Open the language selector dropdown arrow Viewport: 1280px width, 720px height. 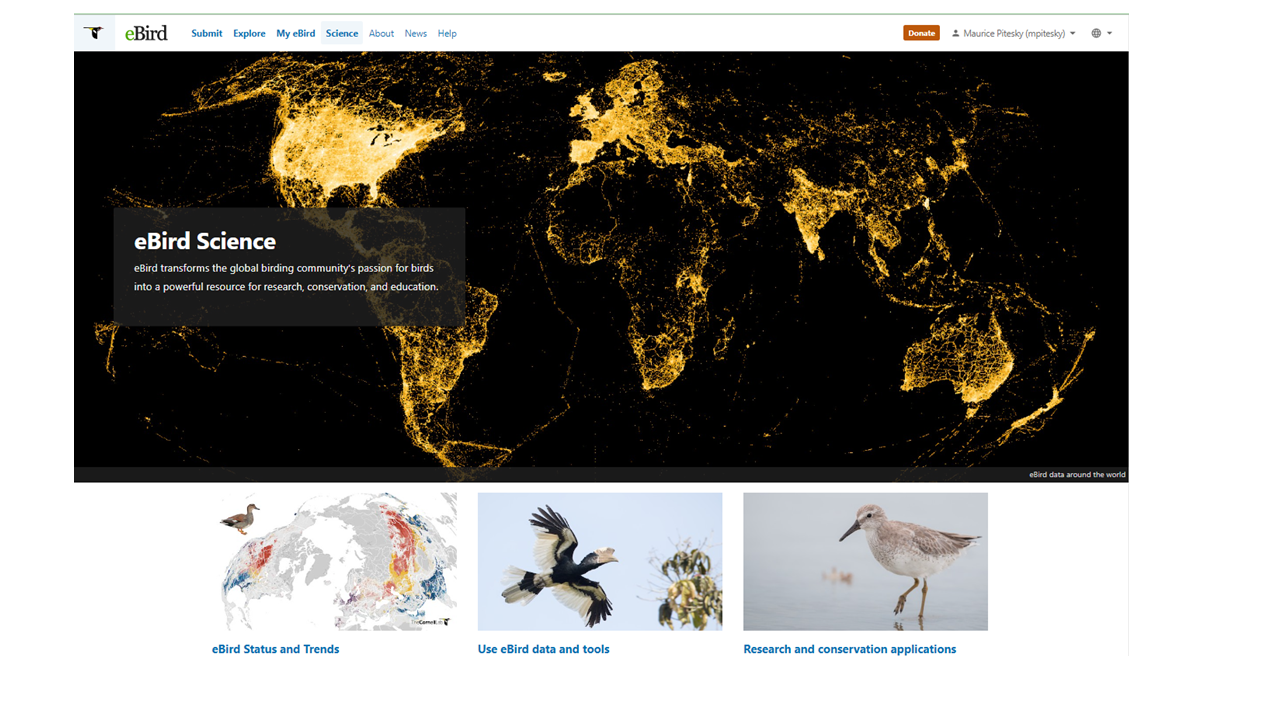click(x=1109, y=32)
